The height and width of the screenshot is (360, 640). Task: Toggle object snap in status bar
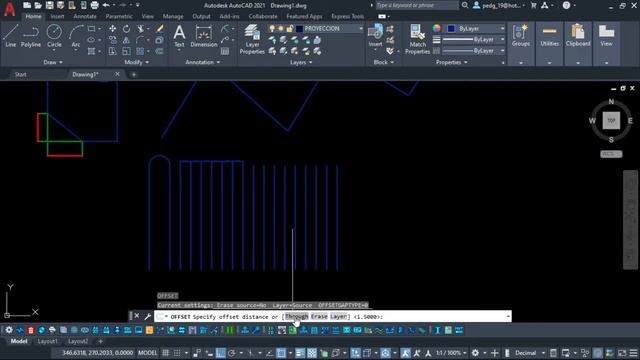pos(281,353)
